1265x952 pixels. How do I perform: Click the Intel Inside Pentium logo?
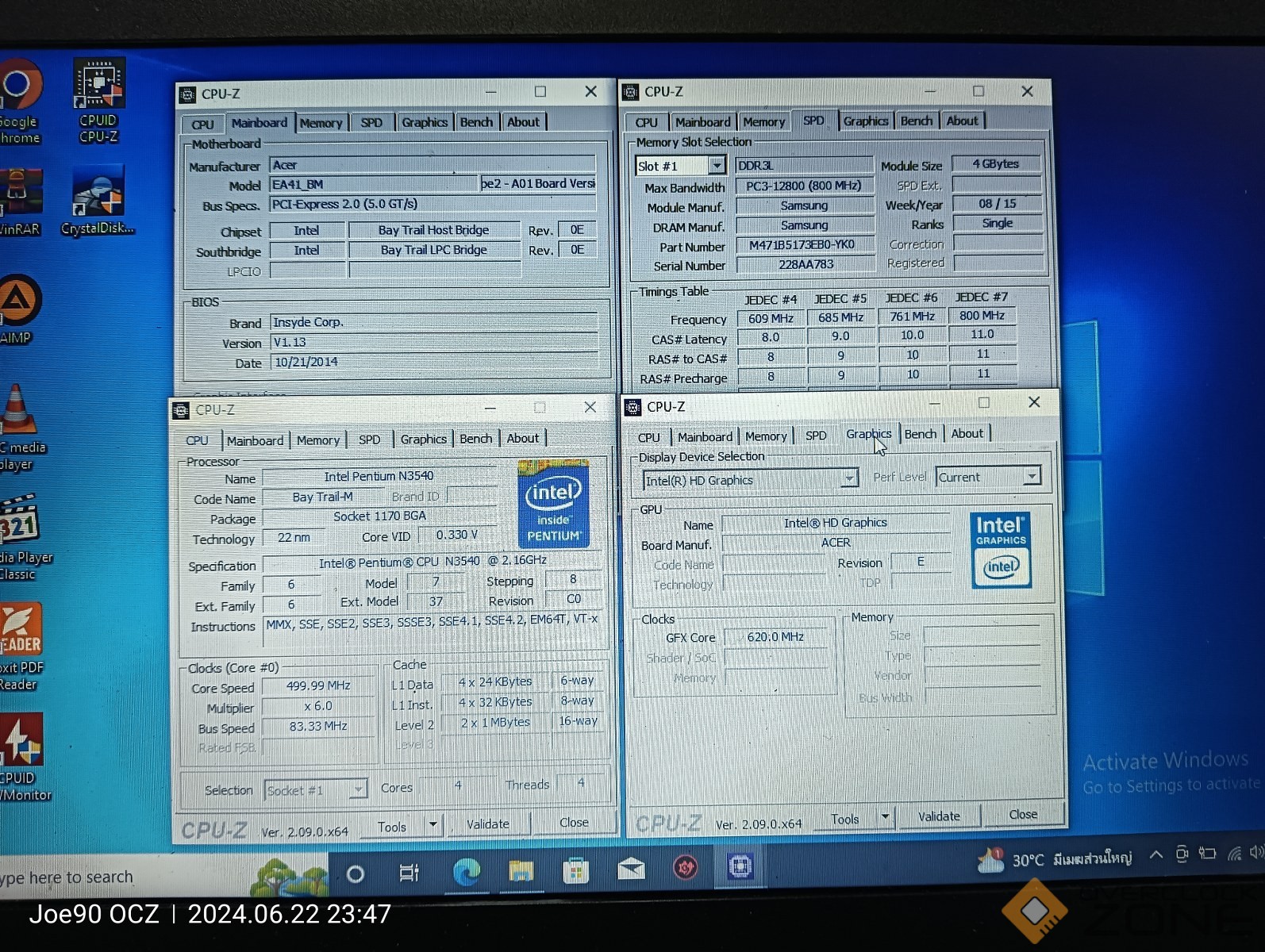553,503
